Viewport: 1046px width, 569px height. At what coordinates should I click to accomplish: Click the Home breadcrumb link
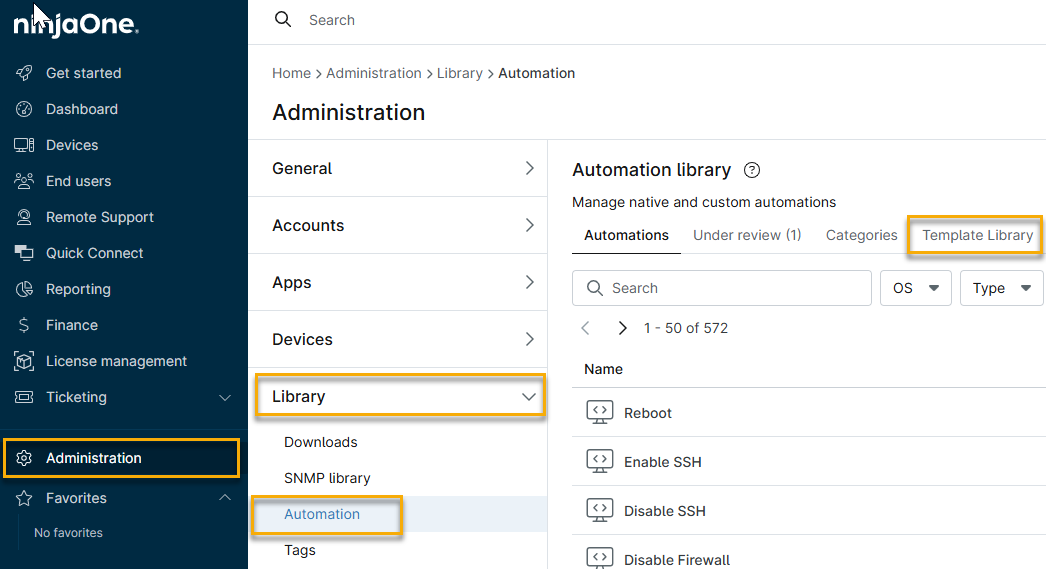pyautogui.click(x=291, y=73)
